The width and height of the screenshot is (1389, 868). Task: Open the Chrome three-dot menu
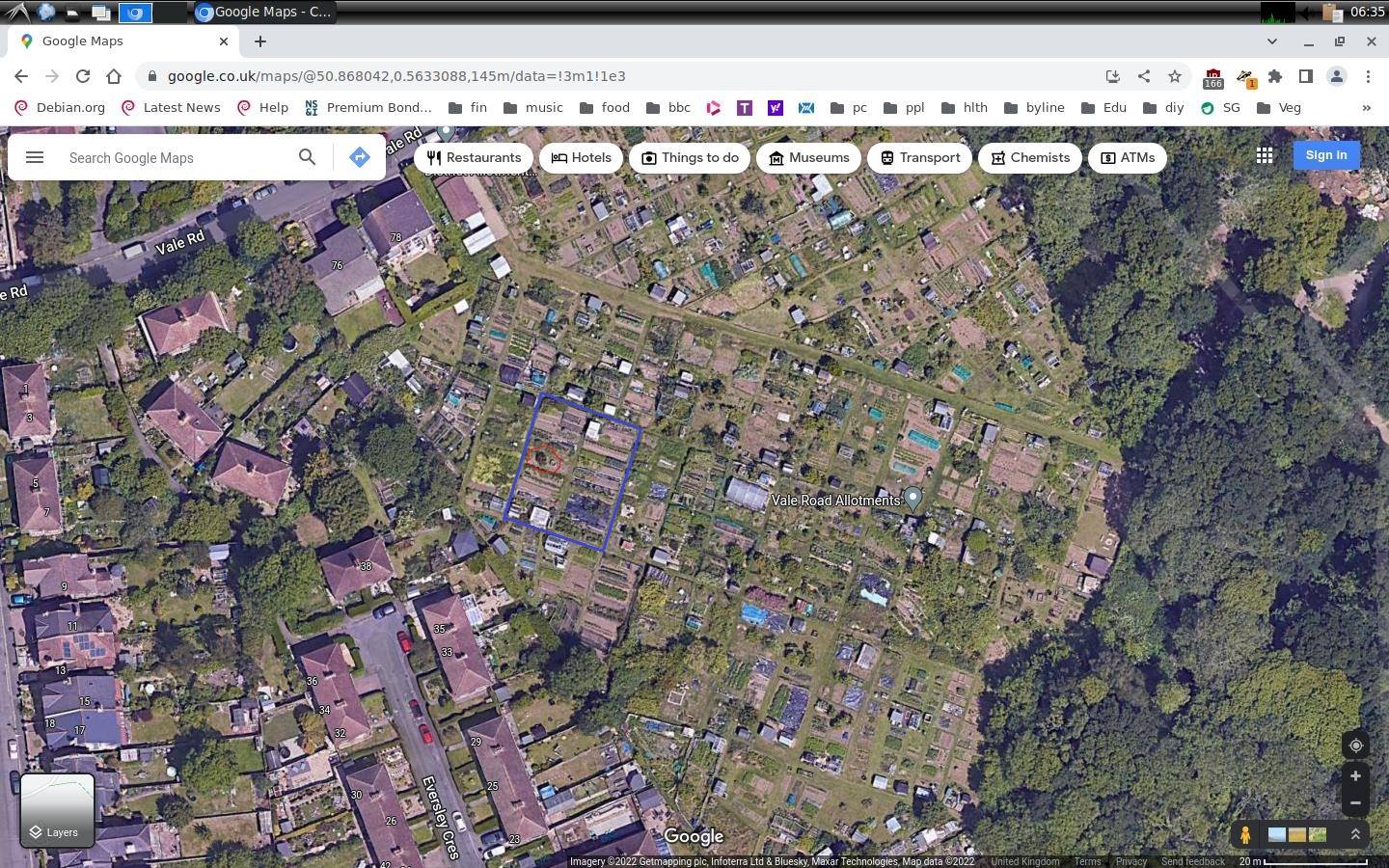[1368, 76]
